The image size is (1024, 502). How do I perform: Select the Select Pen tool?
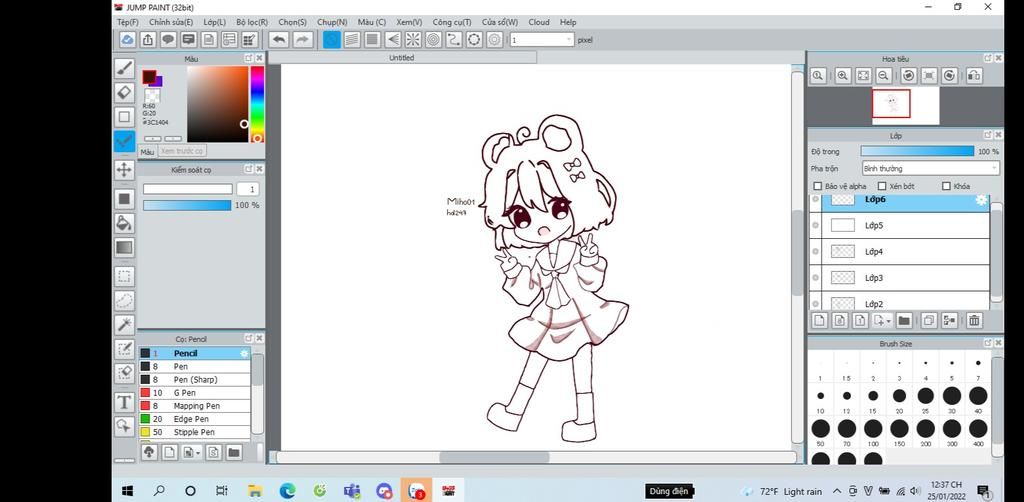[x=124, y=349]
